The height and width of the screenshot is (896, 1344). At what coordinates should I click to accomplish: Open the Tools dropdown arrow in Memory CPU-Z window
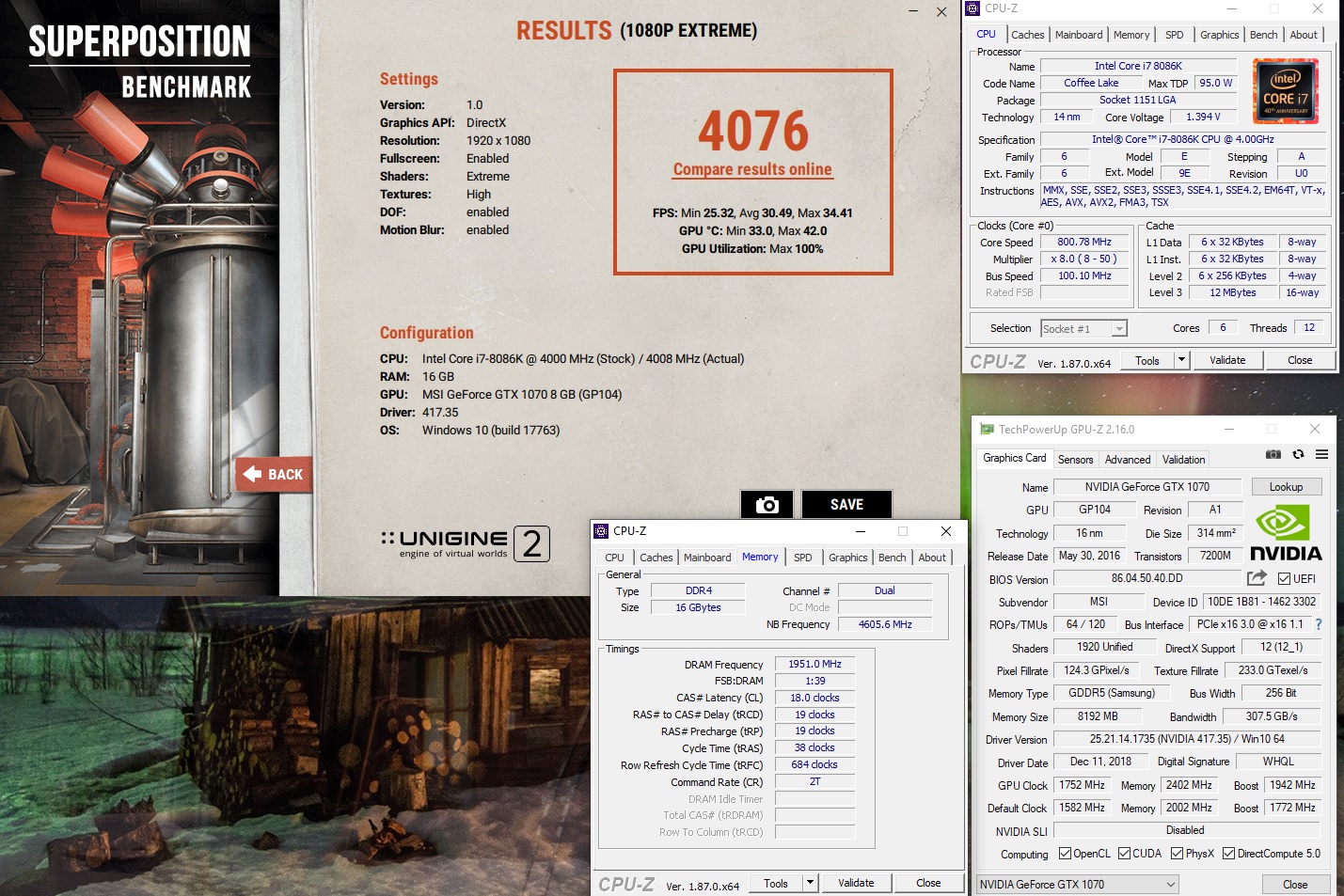810,883
